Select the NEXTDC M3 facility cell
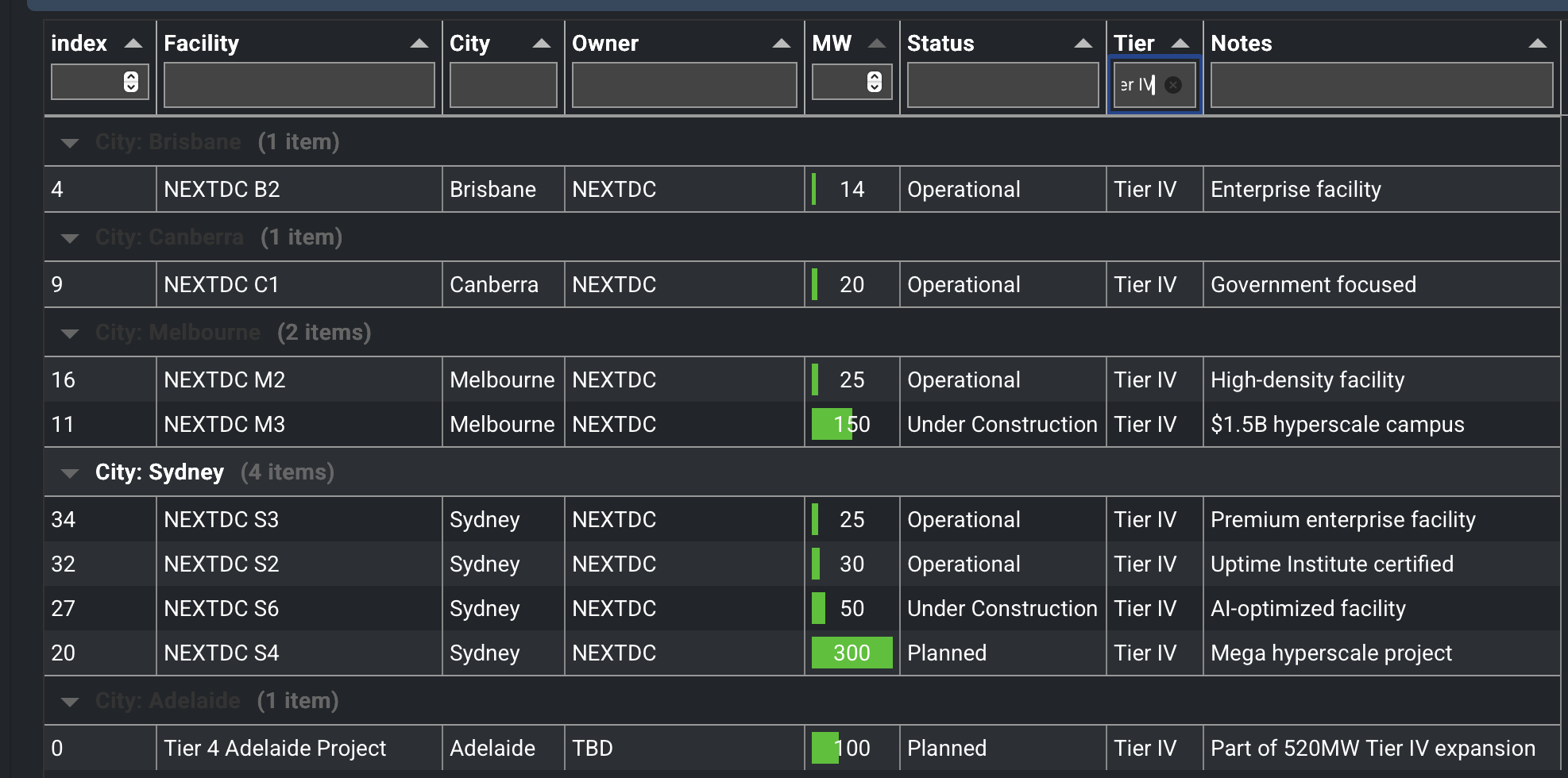 [224, 425]
